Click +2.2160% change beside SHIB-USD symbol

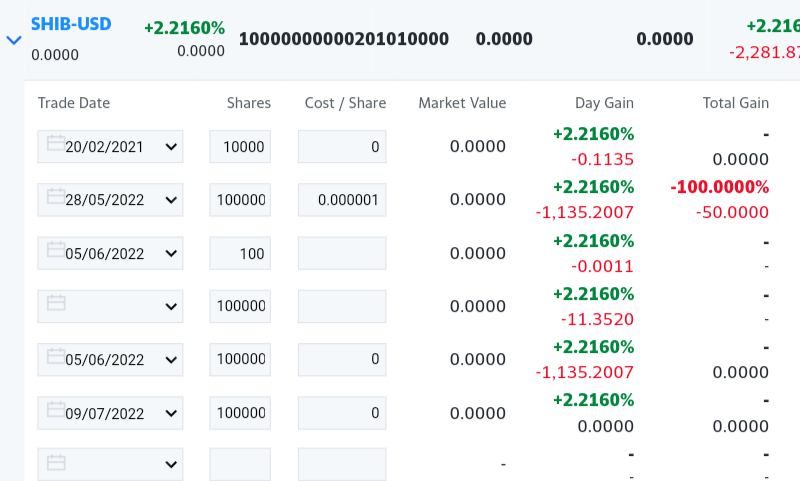pos(184,28)
